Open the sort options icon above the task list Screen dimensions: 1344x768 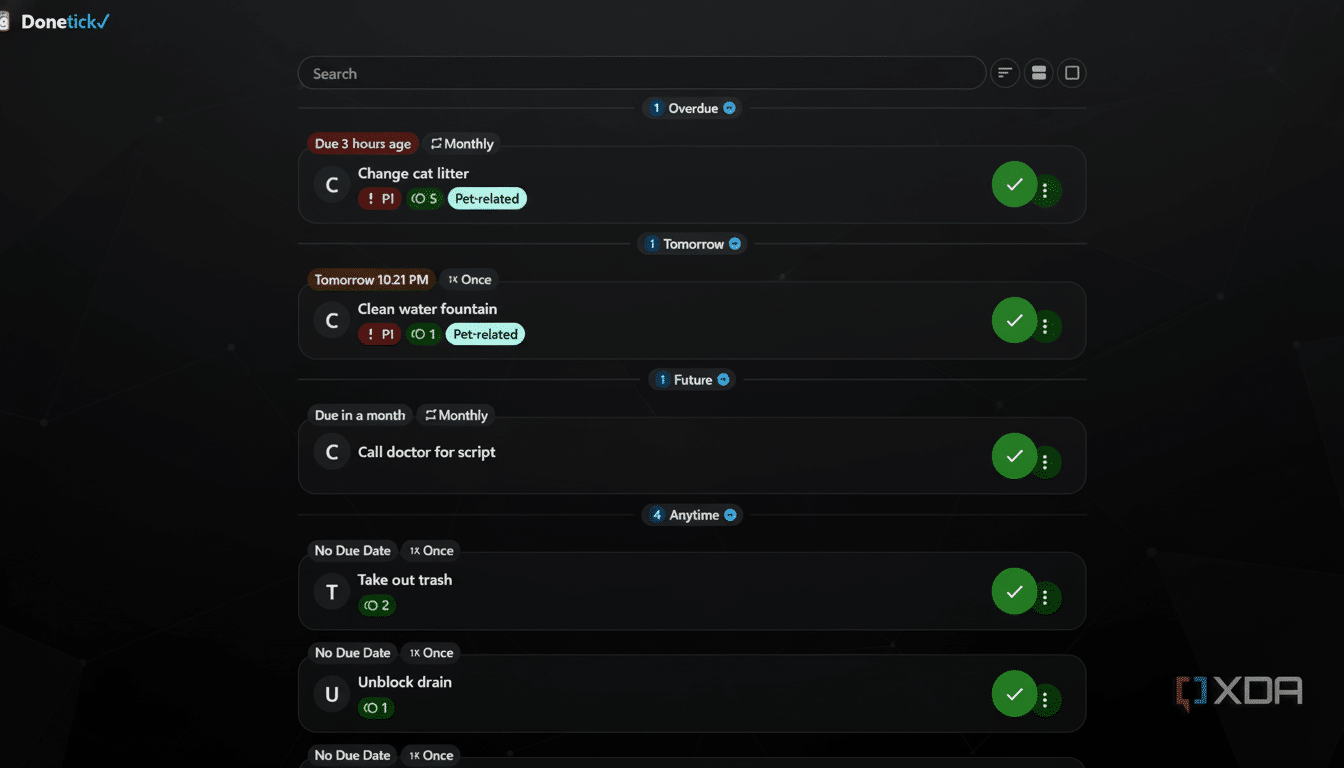pos(1004,72)
